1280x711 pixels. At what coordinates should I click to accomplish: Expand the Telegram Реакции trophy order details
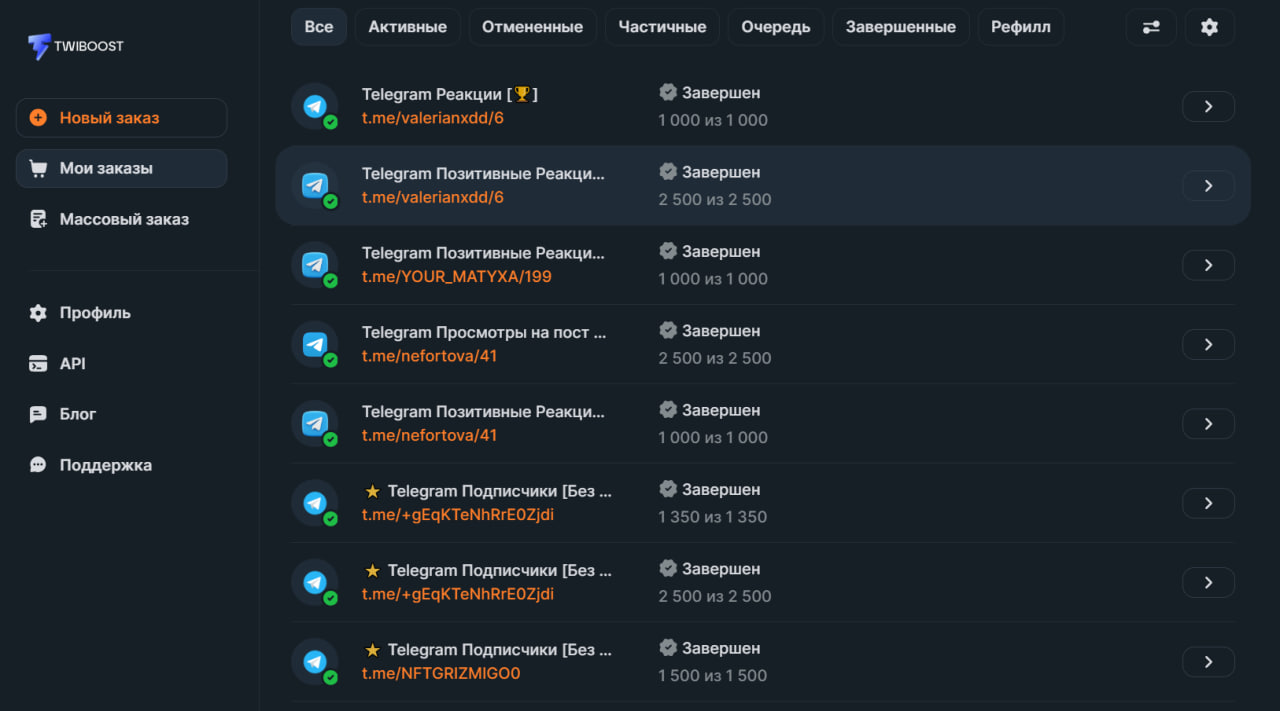[1208, 106]
